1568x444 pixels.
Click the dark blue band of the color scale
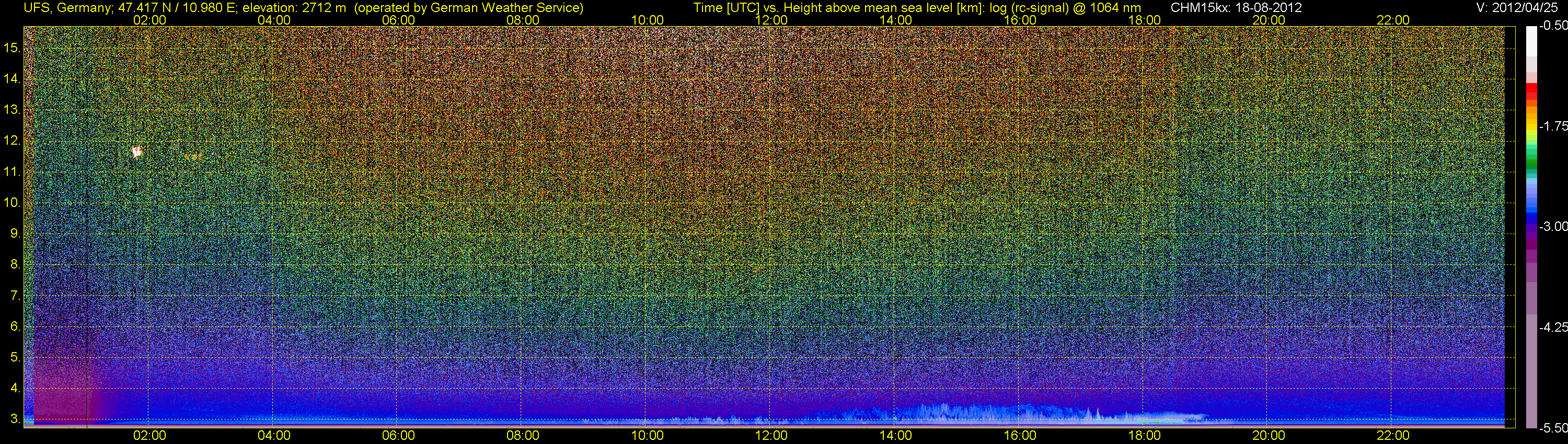(x=1531, y=218)
